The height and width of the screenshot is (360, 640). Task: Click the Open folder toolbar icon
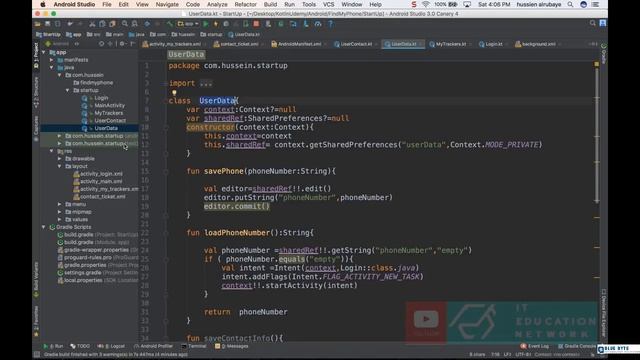[38, 24]
